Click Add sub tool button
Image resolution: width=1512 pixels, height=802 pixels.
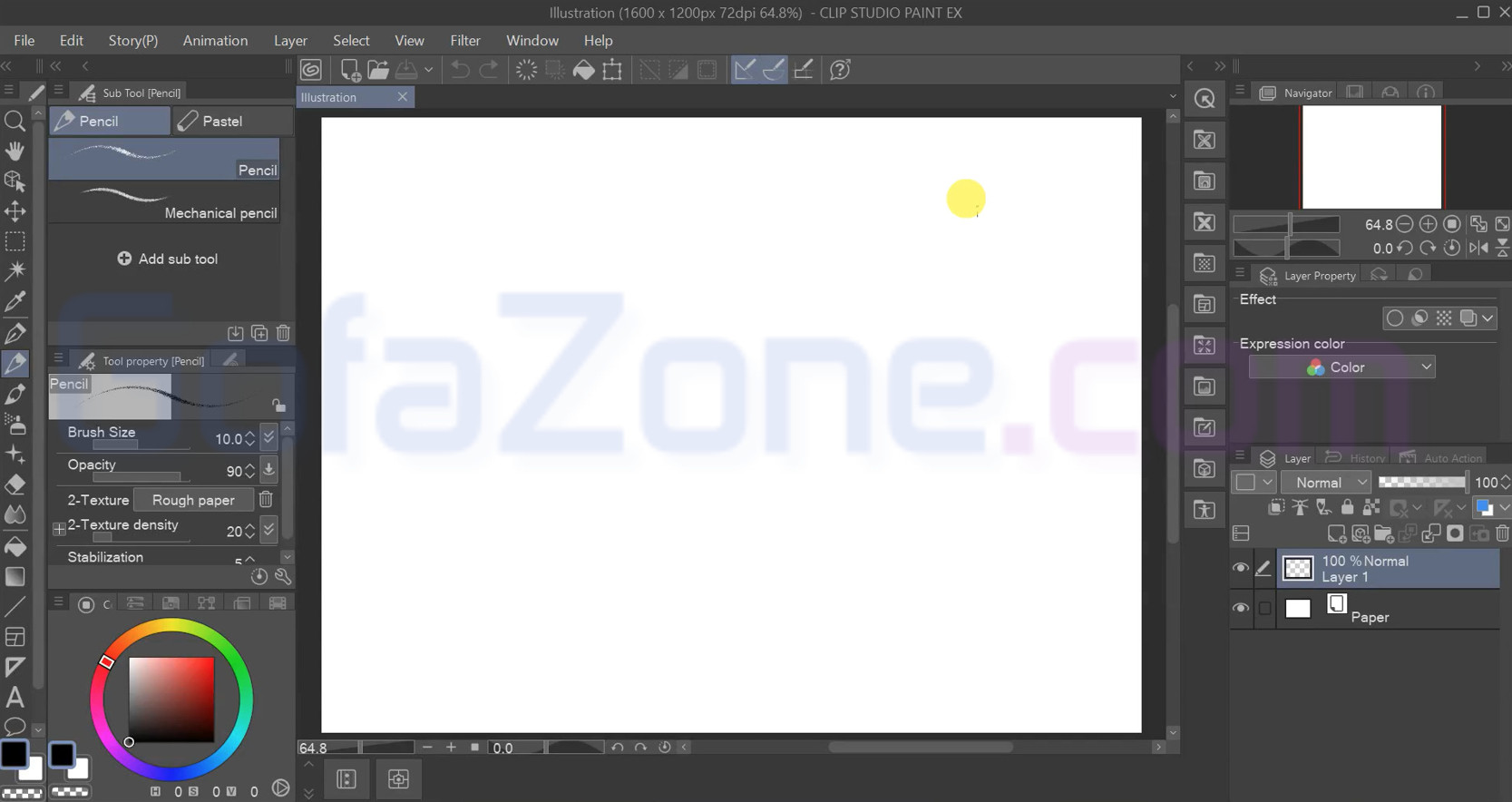coord(168,259)
